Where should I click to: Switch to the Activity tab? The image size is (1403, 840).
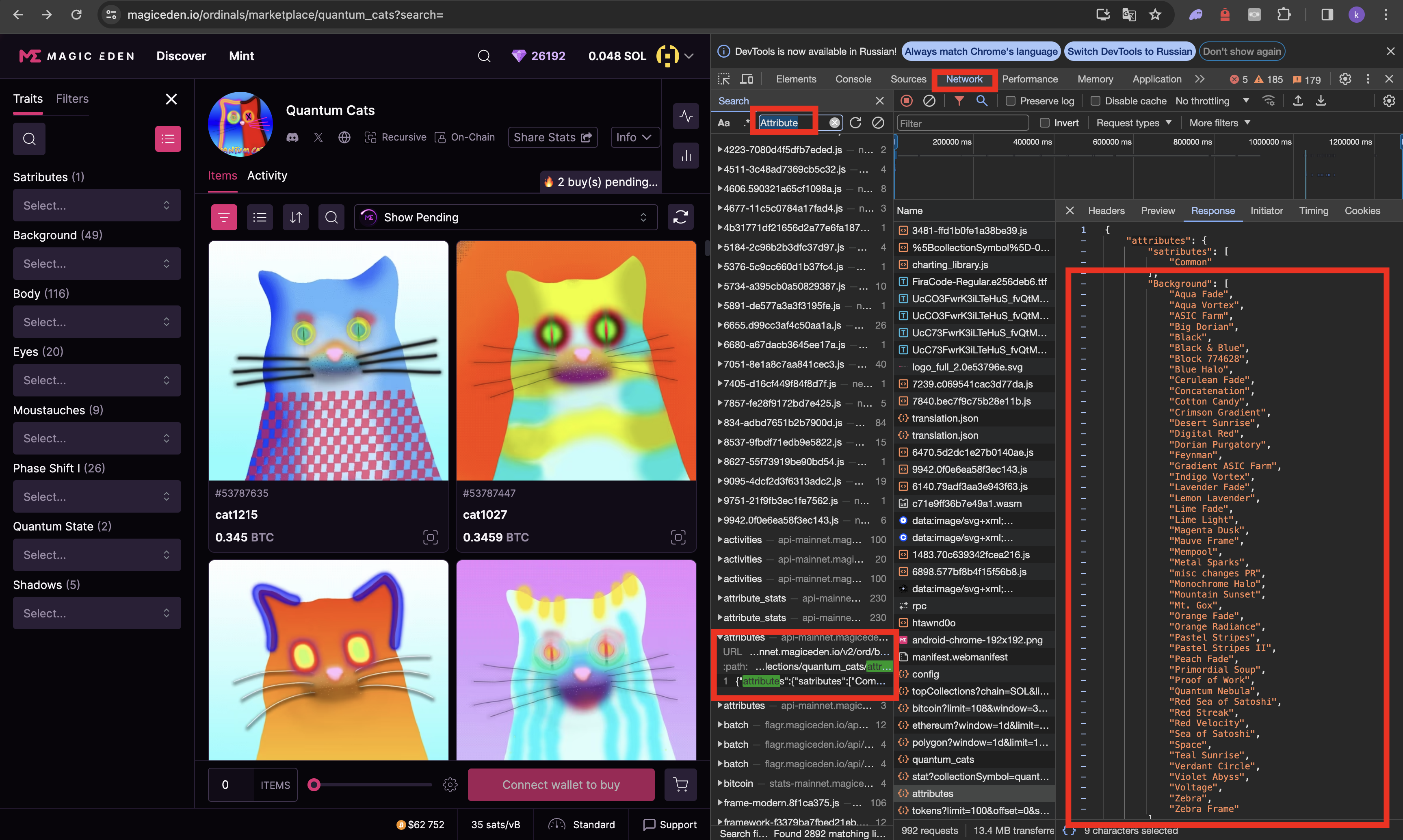(x=267, y=175)
